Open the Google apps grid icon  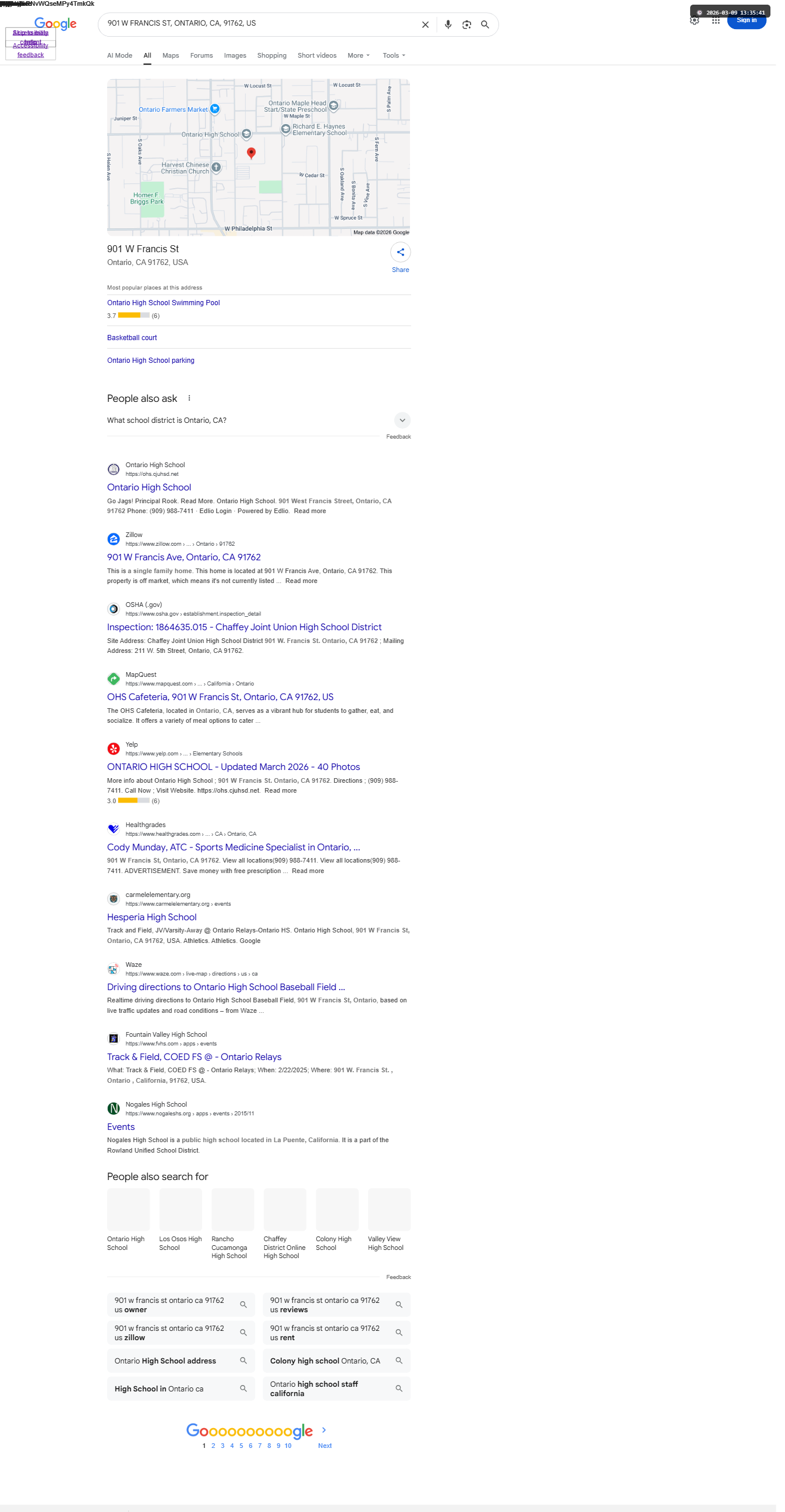pos(723,20)
